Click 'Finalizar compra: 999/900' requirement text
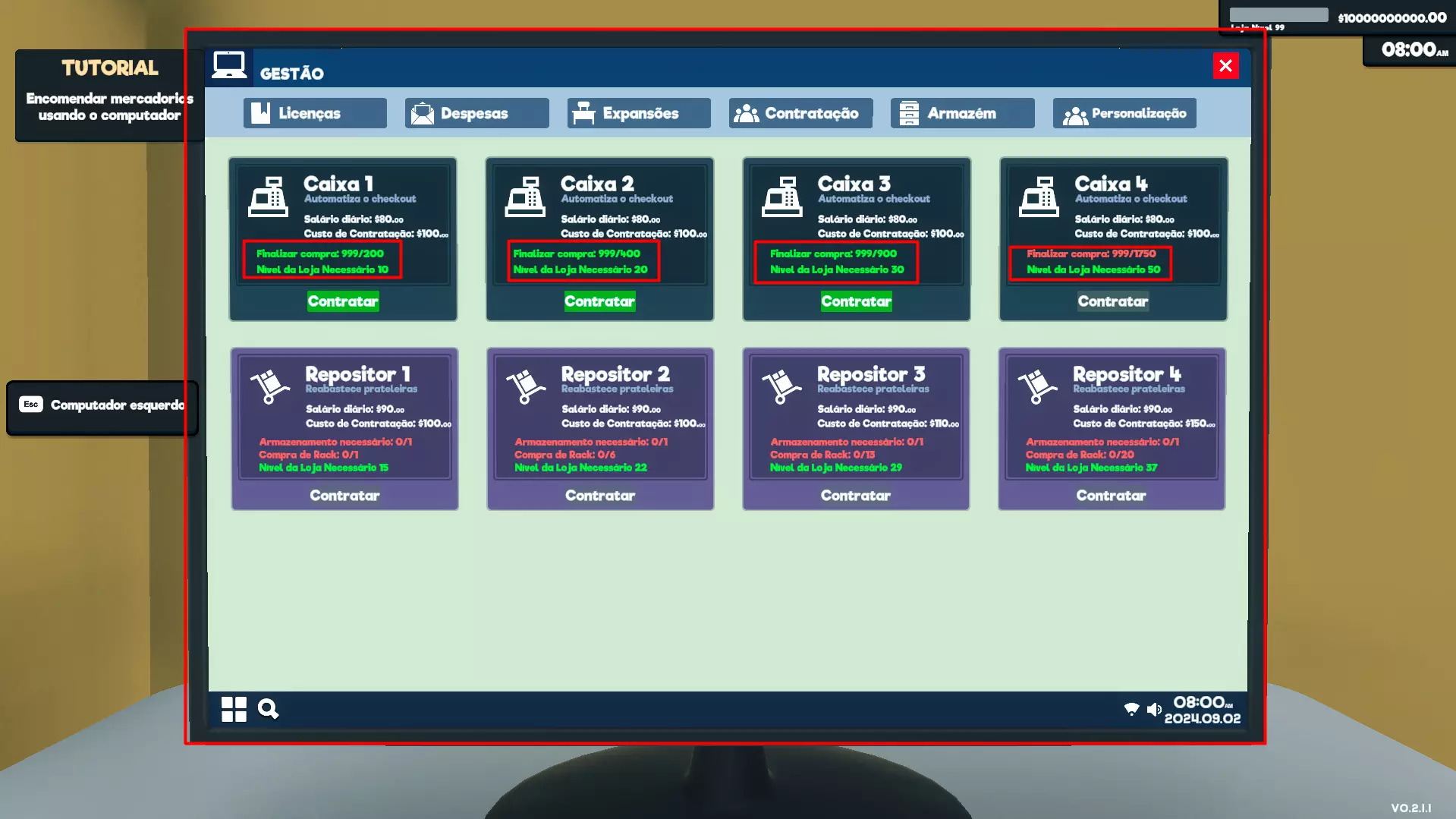1456x819 pixels. pyautogui.click(x=833, y=254)
